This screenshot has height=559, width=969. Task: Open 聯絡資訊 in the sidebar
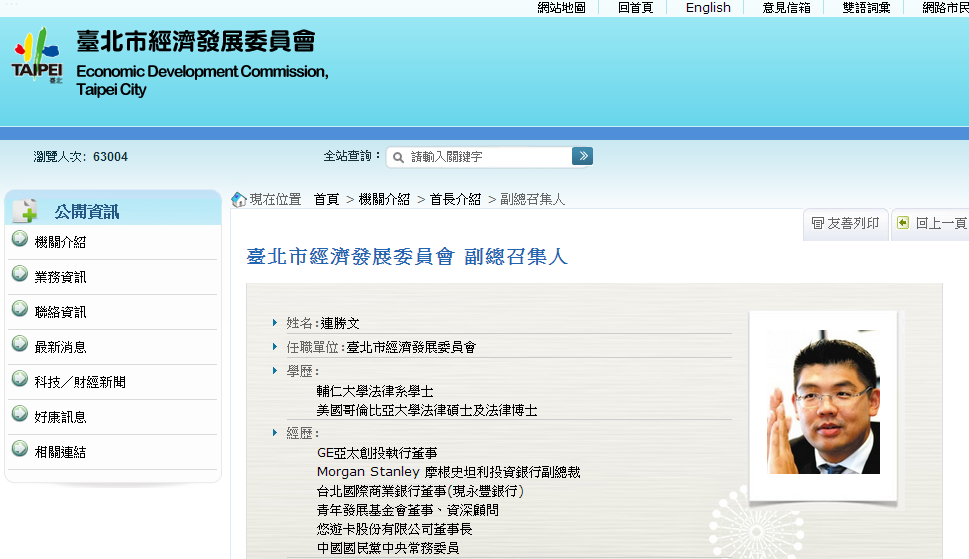[x=60, y=313]
